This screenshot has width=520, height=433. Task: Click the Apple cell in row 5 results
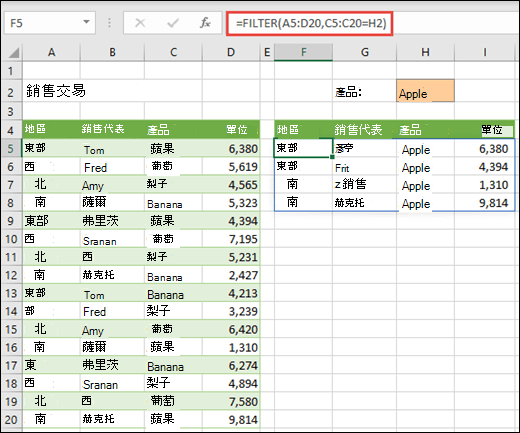point(425,149)
